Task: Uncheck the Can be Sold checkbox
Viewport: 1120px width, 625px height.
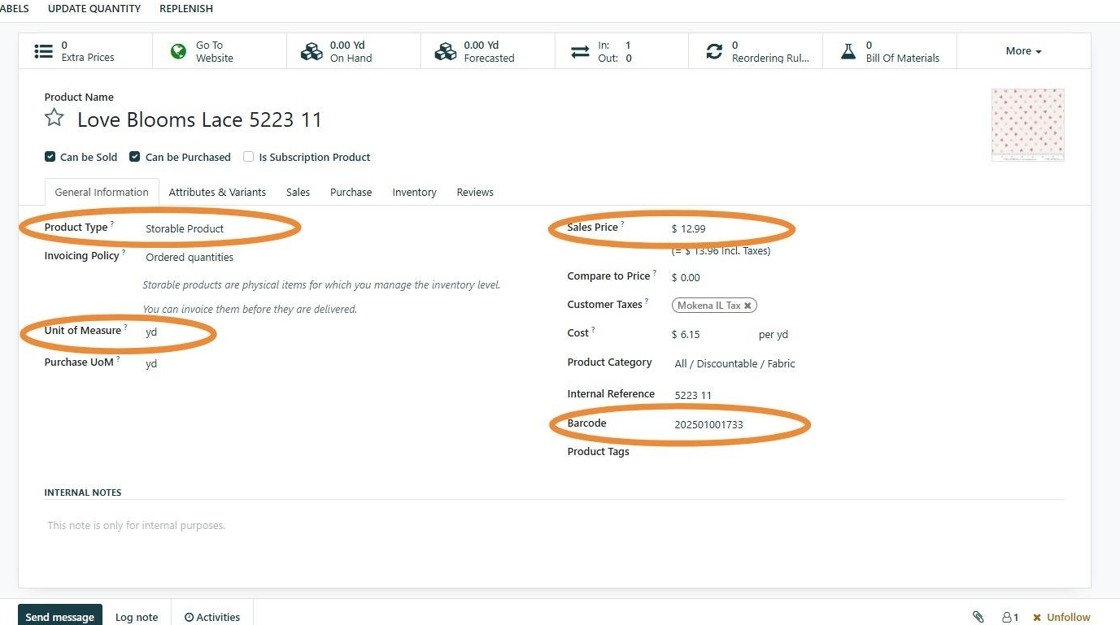Action: [x=50, y=156]
